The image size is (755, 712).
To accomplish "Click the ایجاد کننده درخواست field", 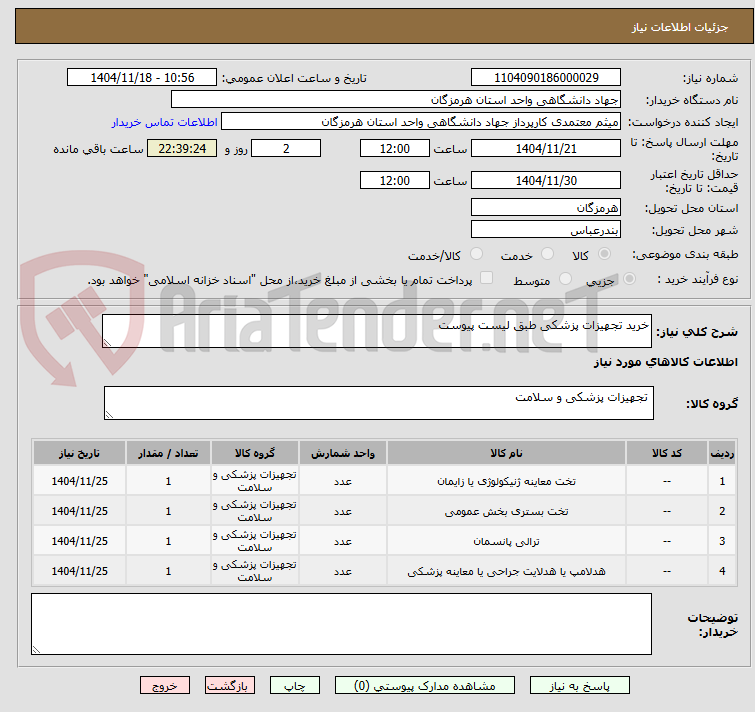I will click(421, 122).
